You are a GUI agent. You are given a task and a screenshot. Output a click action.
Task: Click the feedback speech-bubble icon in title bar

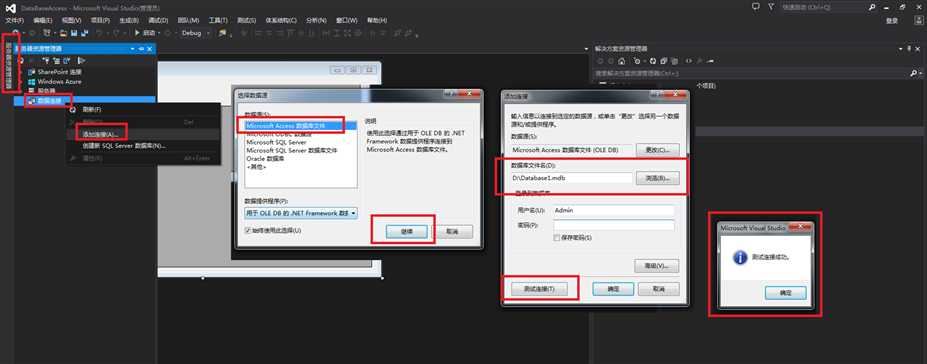pyautogui.click(x=755, y=7)
